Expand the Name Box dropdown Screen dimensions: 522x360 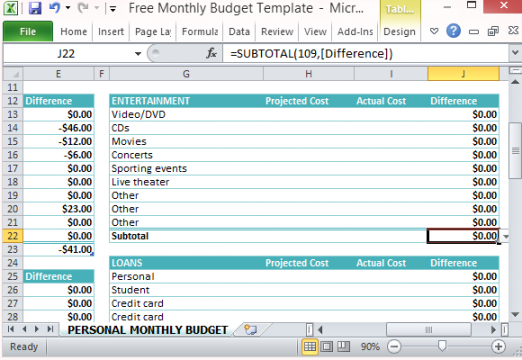point(138,54)
